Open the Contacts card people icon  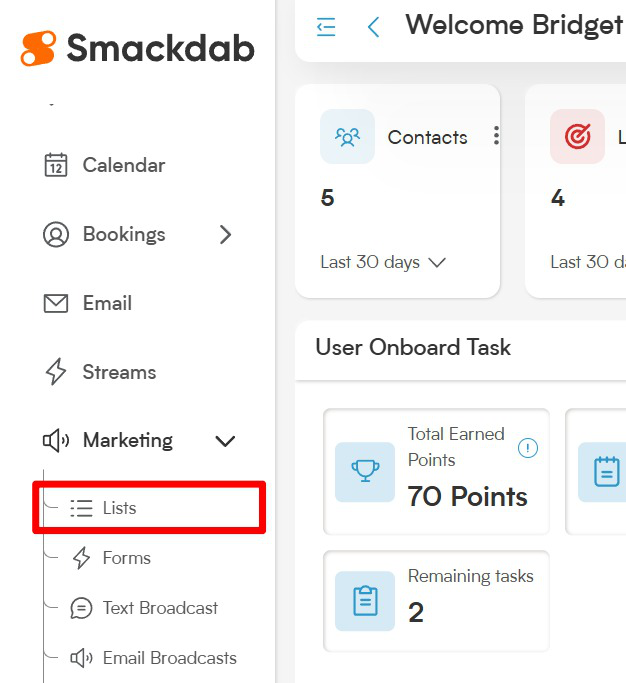[x=347, y=137]
